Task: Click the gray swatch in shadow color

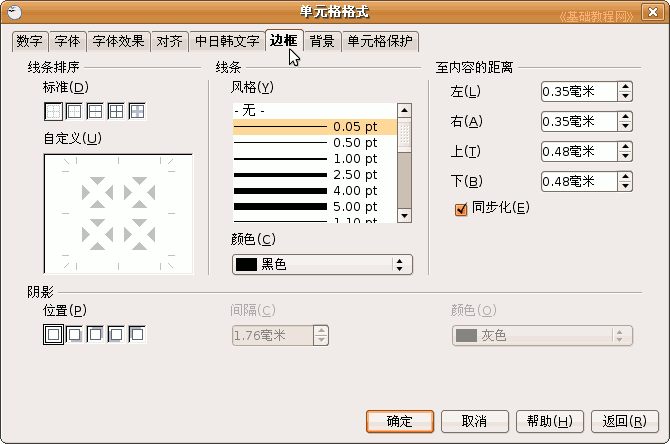Action: (466, 335)
